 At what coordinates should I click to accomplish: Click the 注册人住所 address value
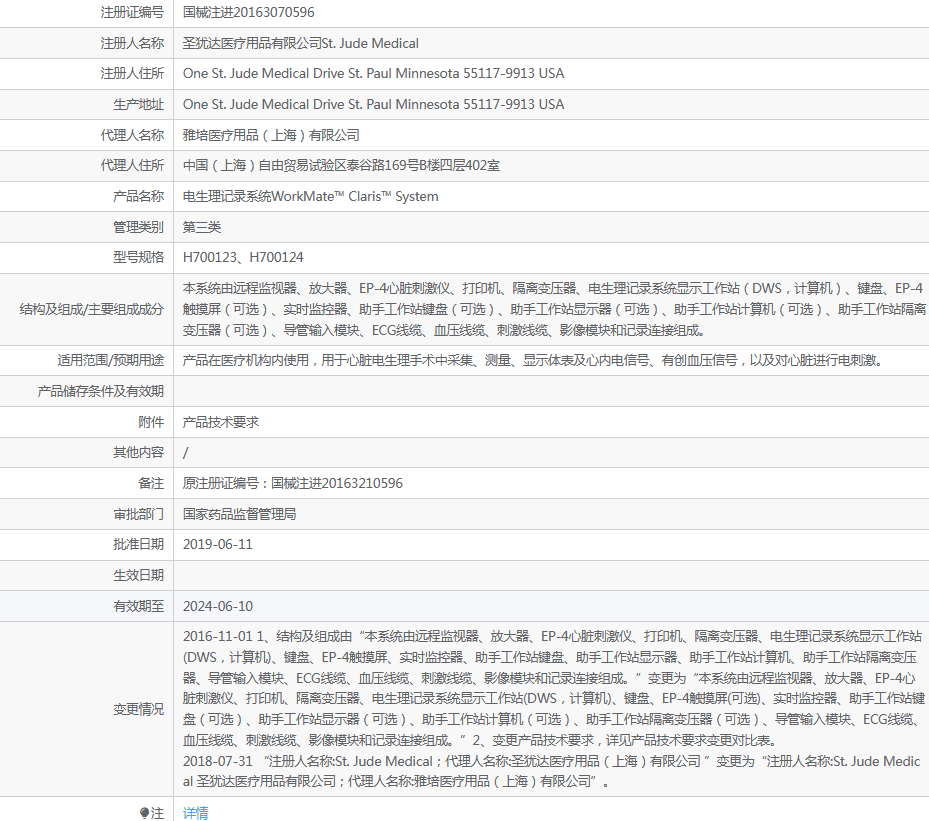tap(373, 73)
